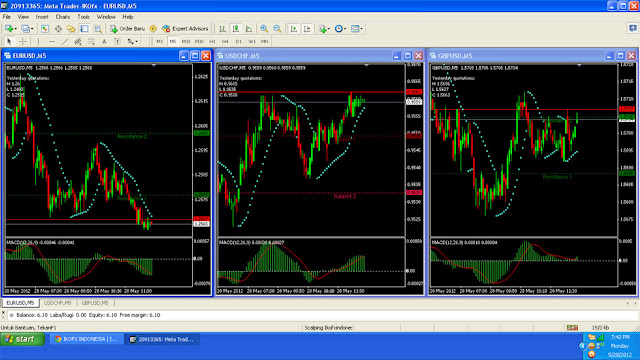Viewport: 640px width, 360px height.
Task: Click the chart shift triangle in EURUSD chart
Action: (x=154, y=65)
